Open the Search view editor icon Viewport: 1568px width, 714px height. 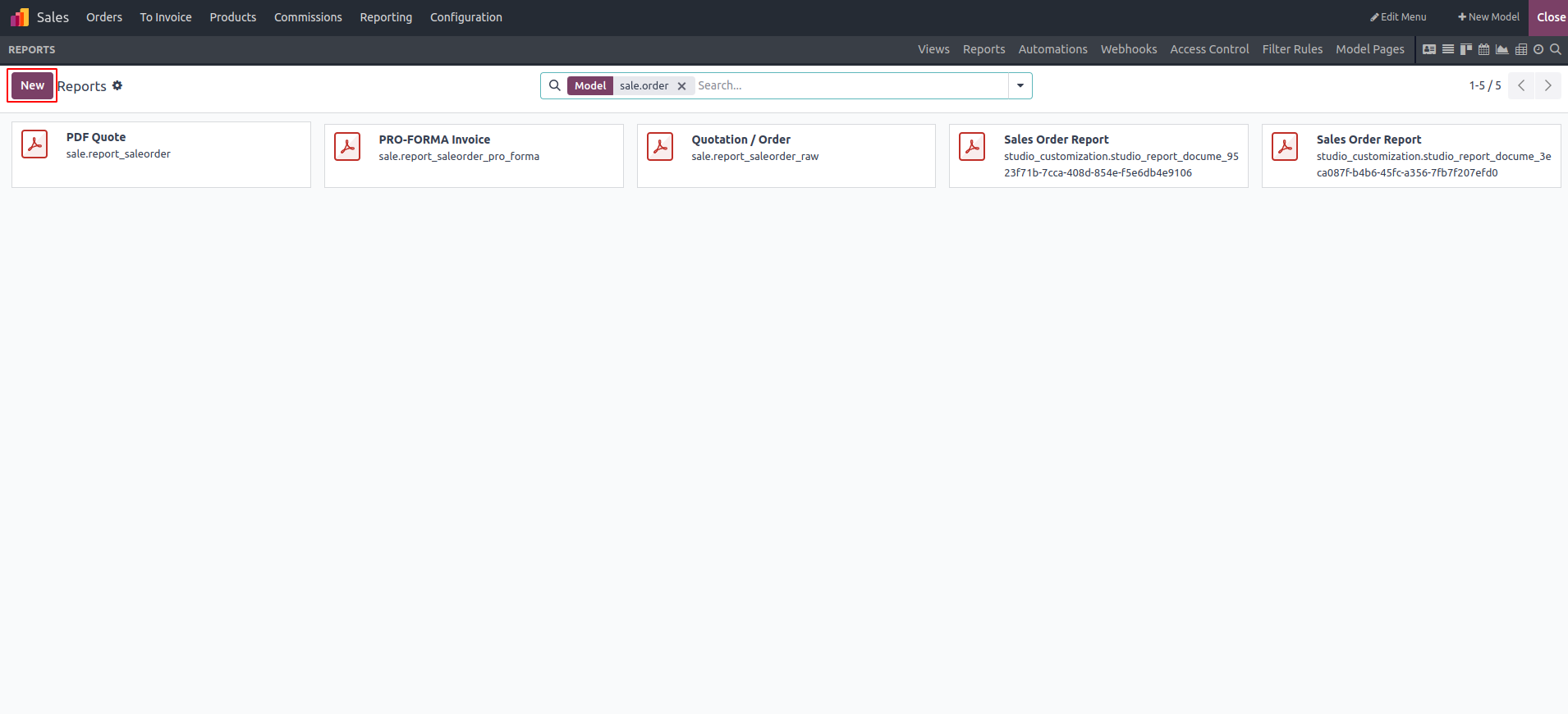point(1556,49)
